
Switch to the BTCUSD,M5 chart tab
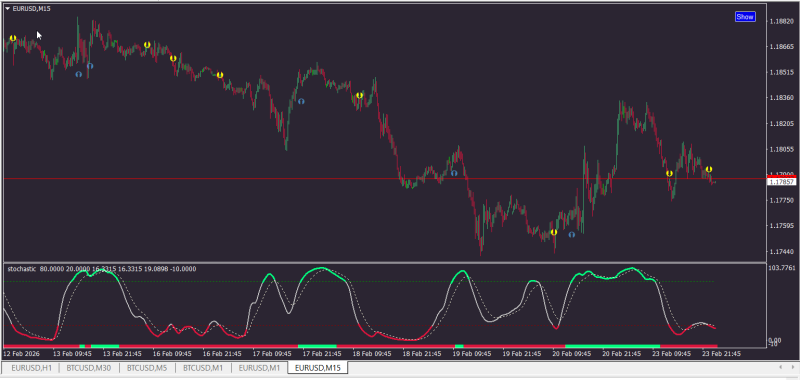(147, 367)
